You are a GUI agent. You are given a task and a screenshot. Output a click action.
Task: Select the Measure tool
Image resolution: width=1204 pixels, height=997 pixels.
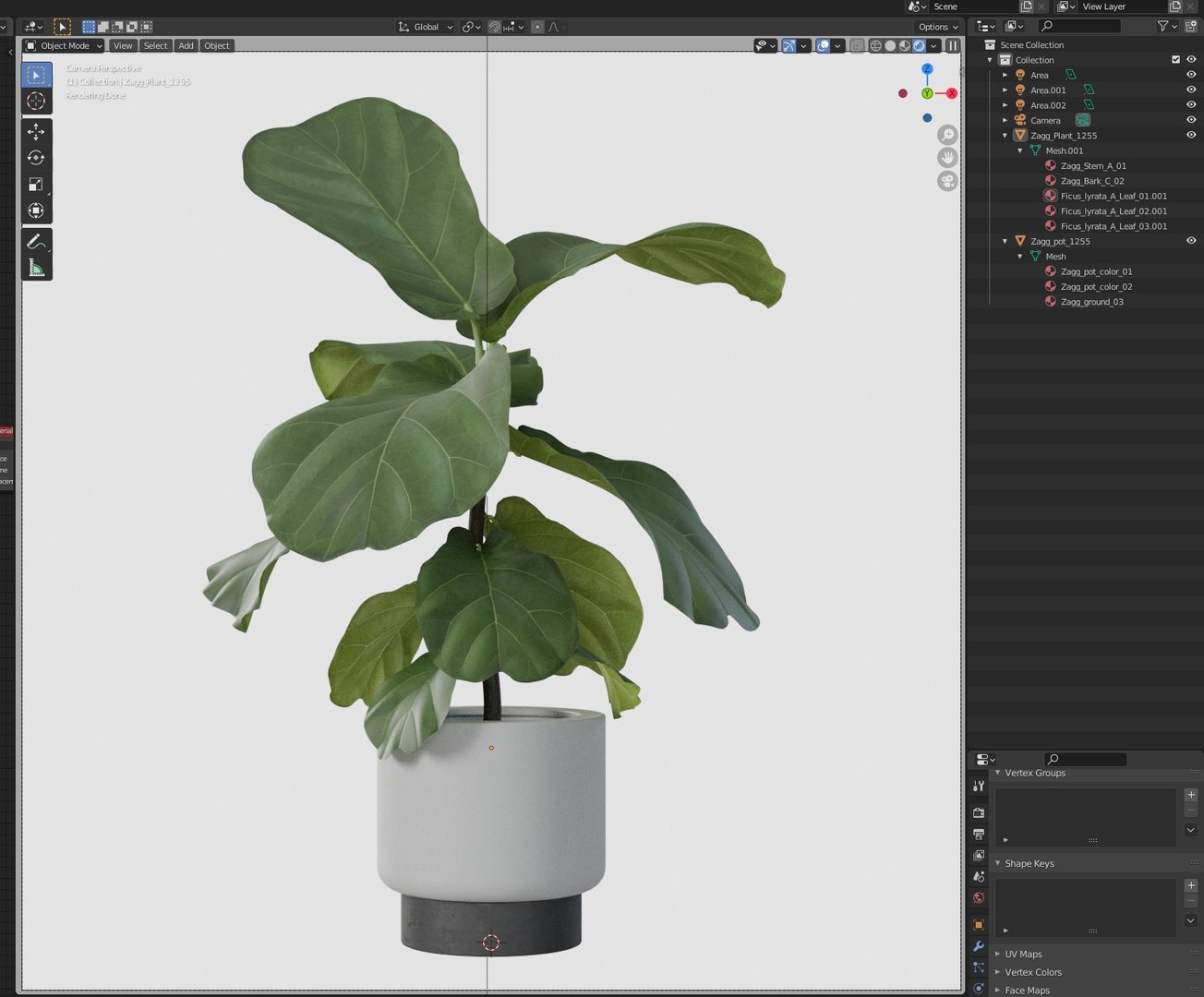[x=36, y=268]
